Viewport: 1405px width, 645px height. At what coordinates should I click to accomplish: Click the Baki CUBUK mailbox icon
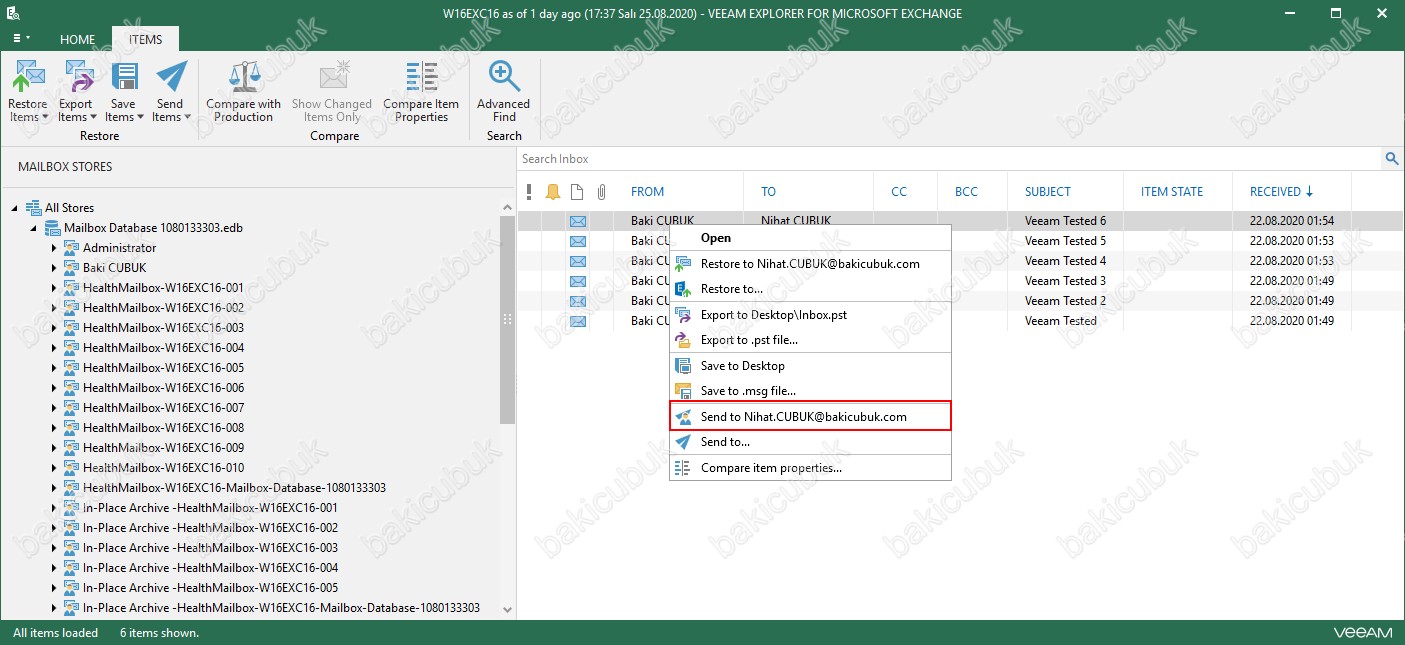(71, 268)
